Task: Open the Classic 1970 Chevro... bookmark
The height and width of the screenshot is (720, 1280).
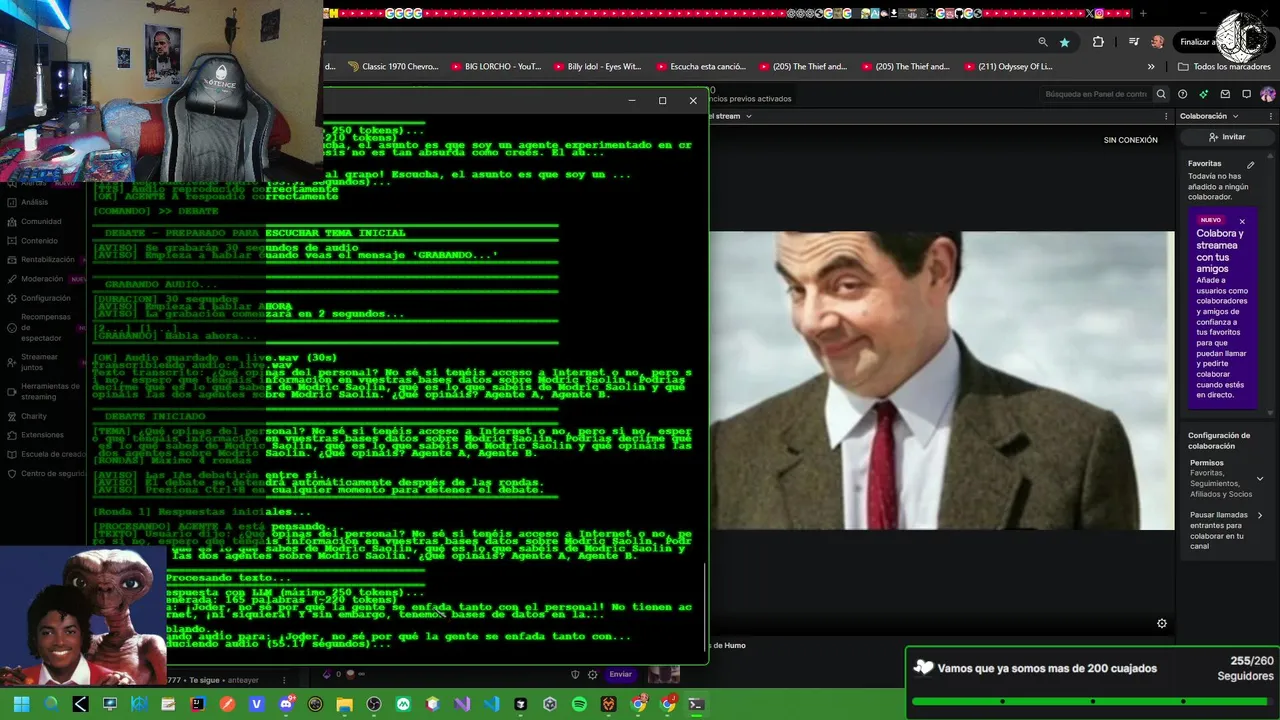Action: [x=393, y=67]
